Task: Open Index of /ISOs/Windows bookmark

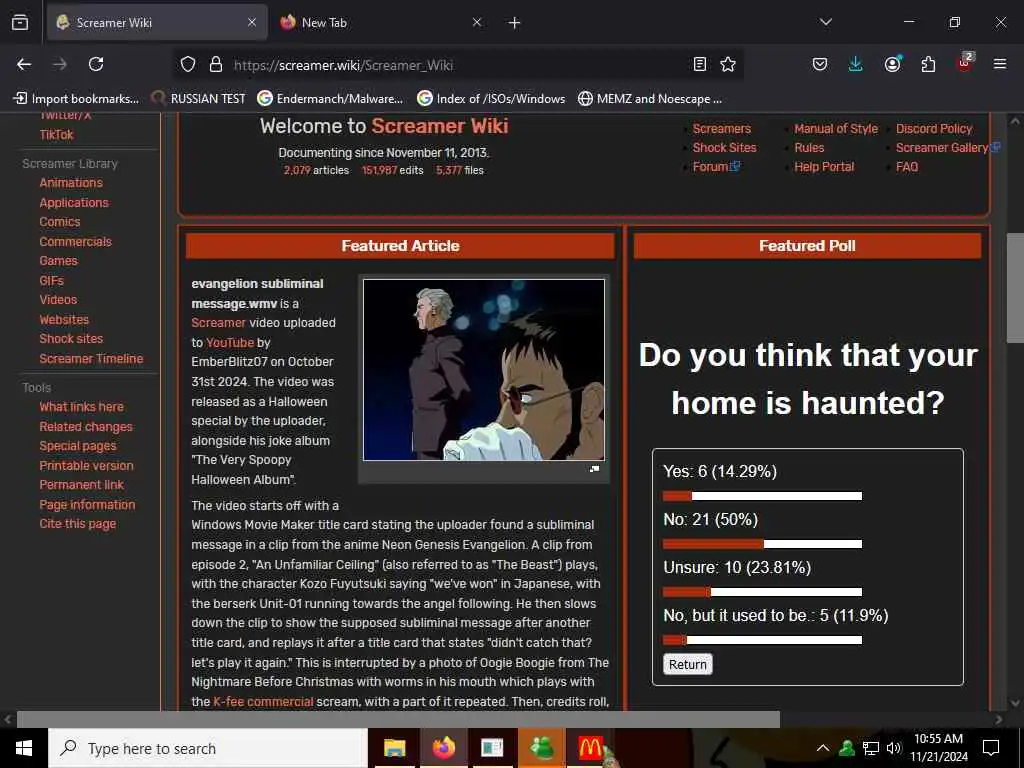Action: 490,99
